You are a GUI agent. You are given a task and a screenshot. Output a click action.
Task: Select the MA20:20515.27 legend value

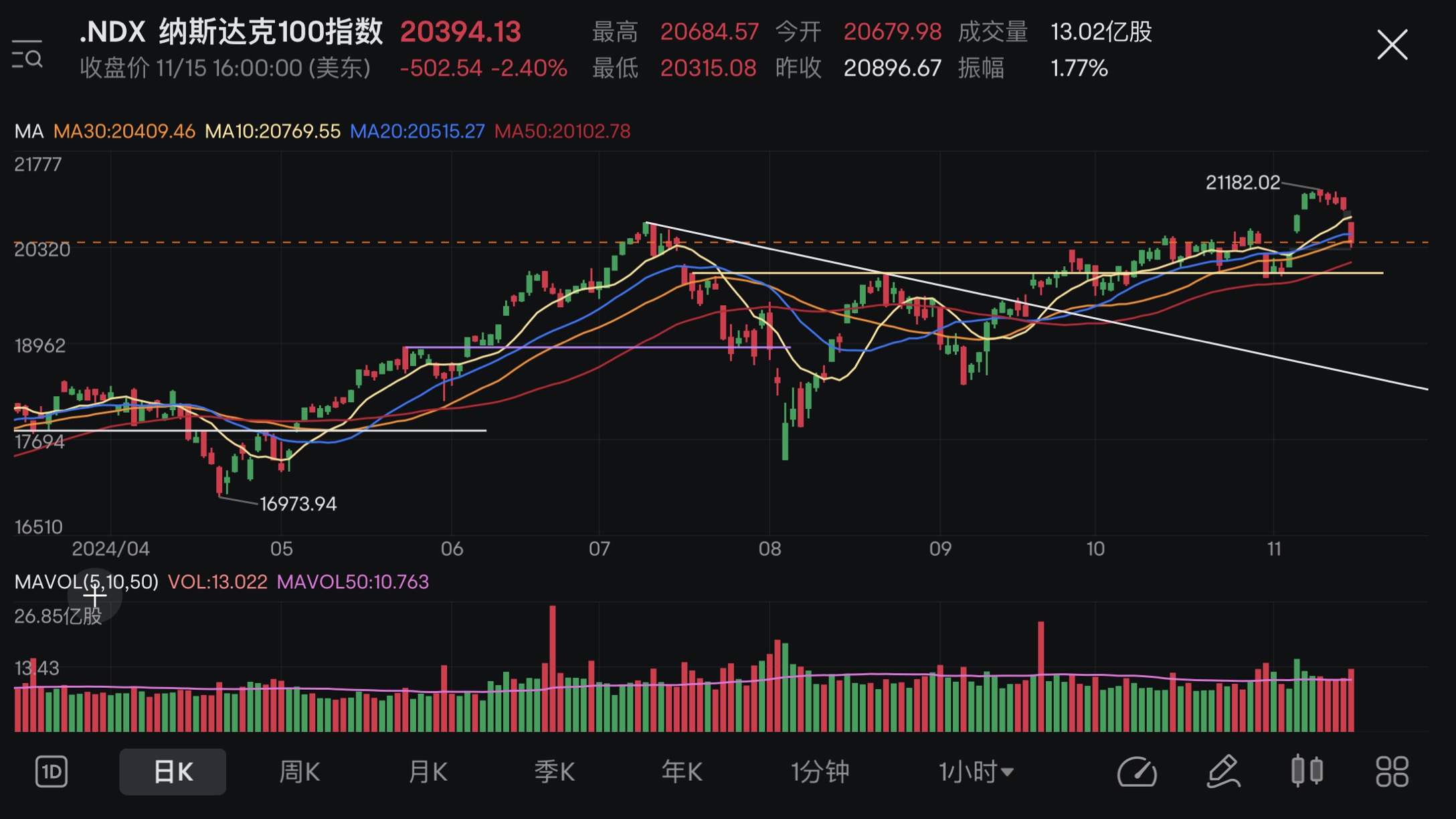(418, 131)
